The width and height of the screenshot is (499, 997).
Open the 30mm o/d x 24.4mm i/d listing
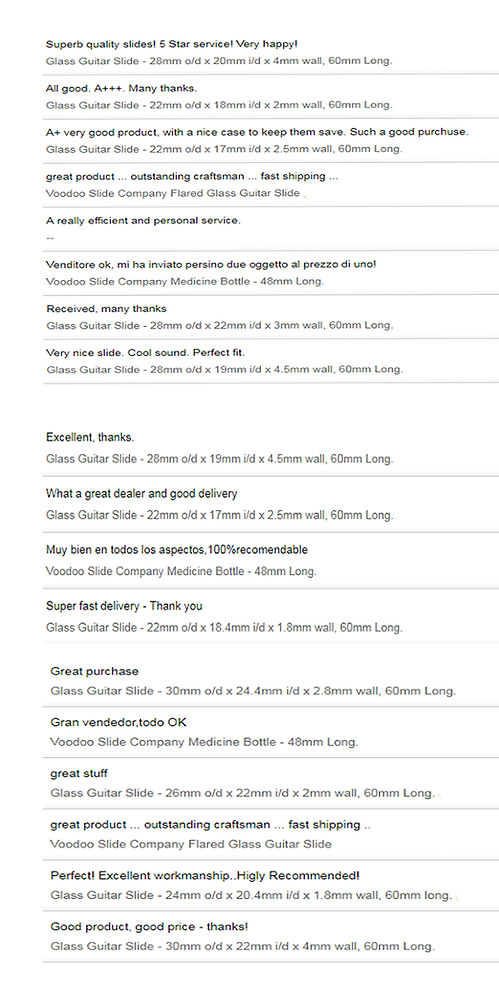[x=253, y=691]
